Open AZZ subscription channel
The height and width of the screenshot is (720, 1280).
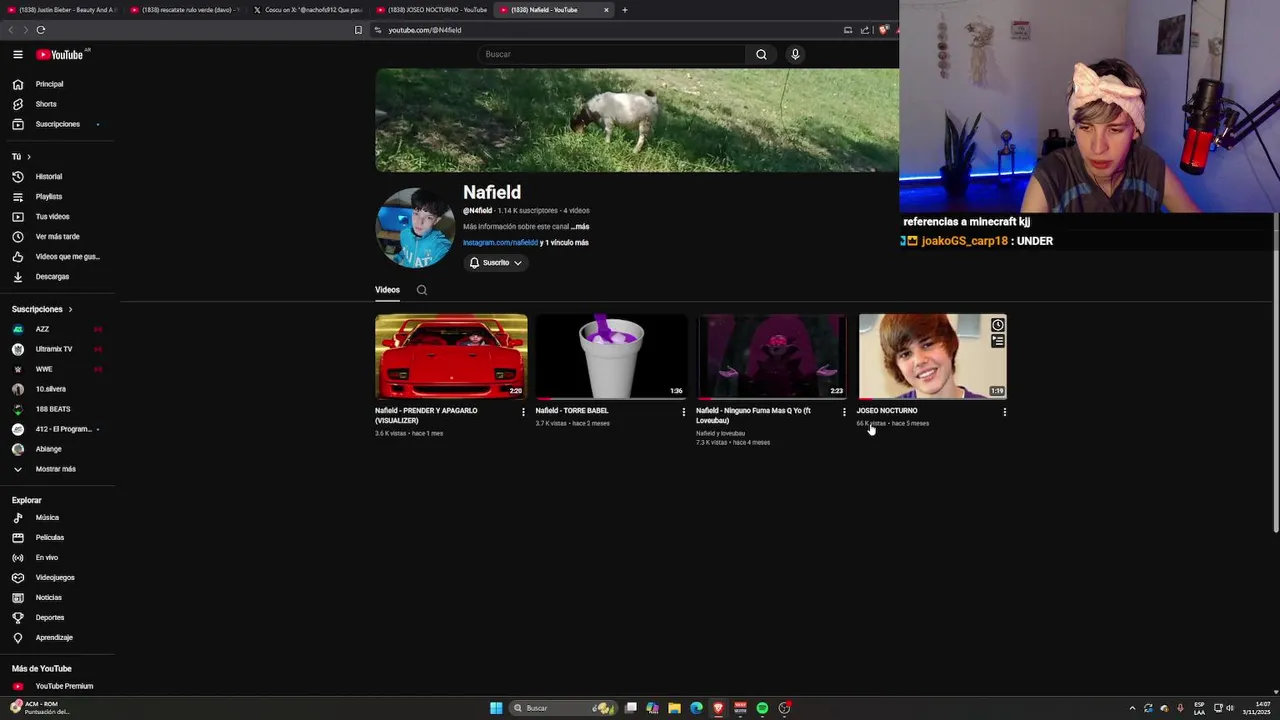point(42,329)
